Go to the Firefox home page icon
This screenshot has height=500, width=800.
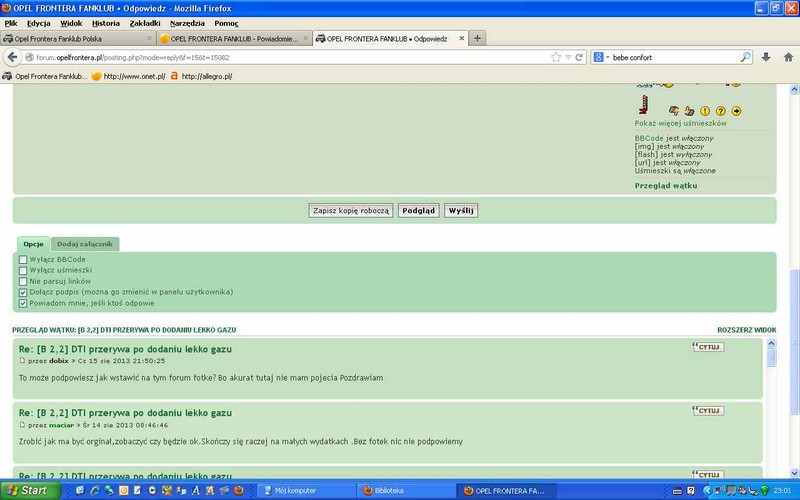[787, 57]
